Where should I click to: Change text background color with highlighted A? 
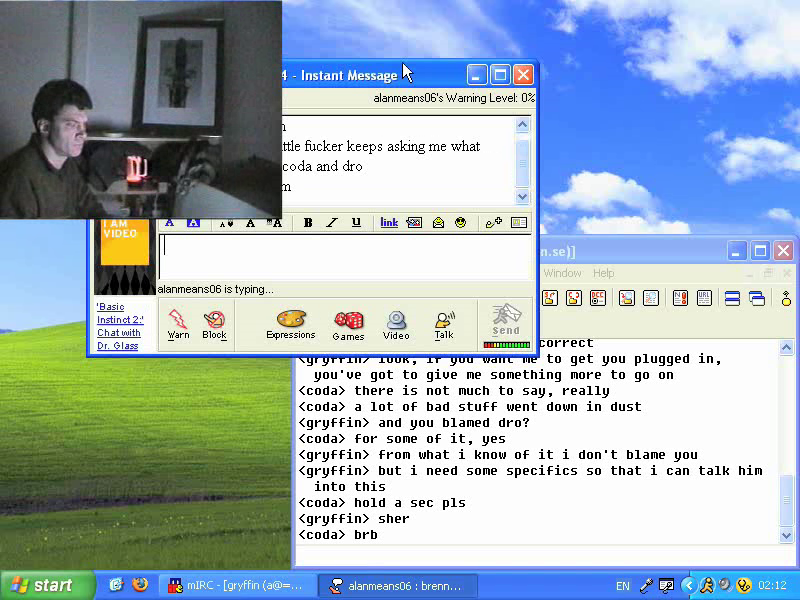(x=193, y=223)
